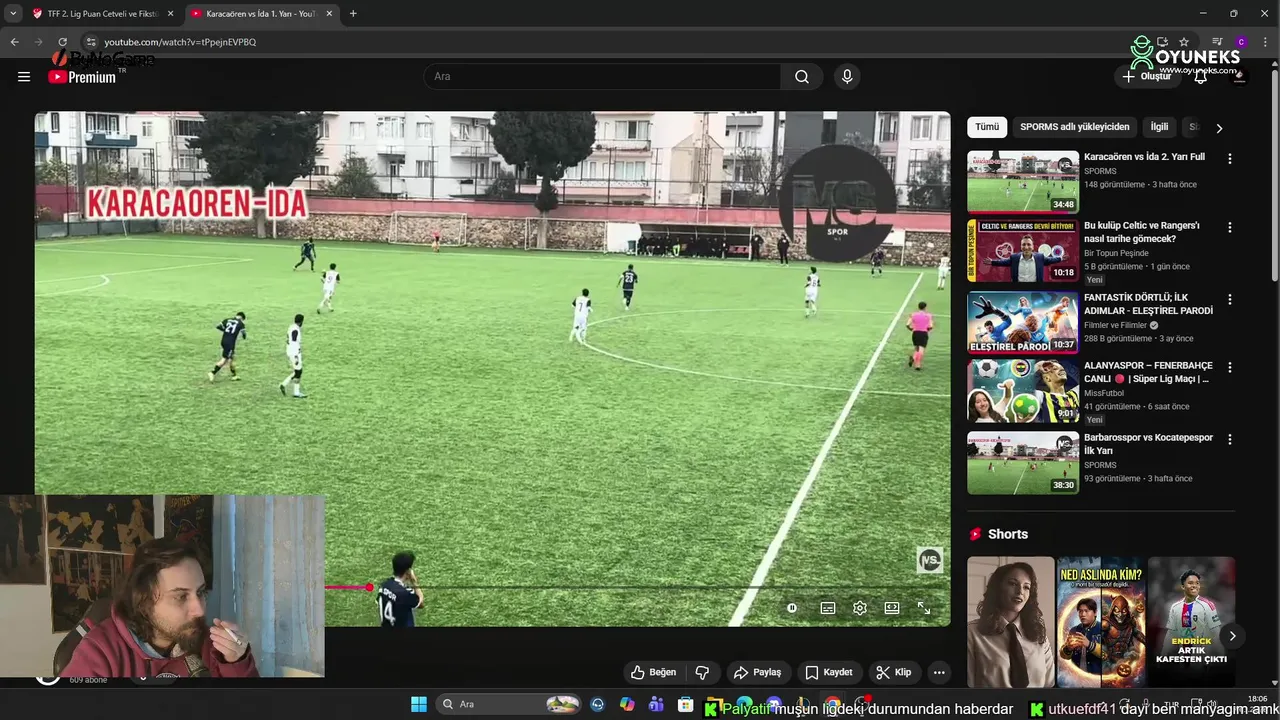Click the Windows taskbar Ara search box

pos(510,704)
